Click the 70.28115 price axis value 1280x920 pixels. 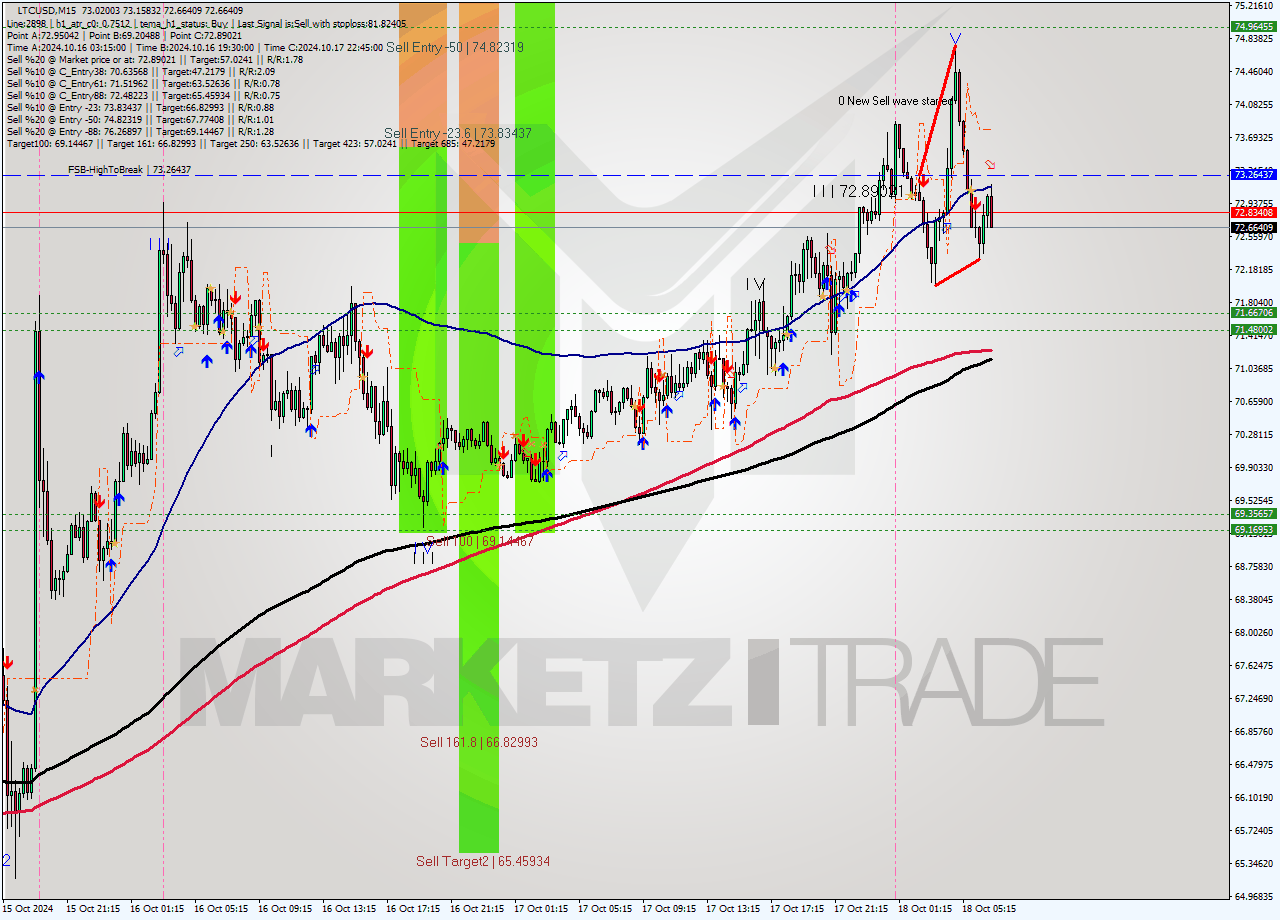click(1254, 434)
